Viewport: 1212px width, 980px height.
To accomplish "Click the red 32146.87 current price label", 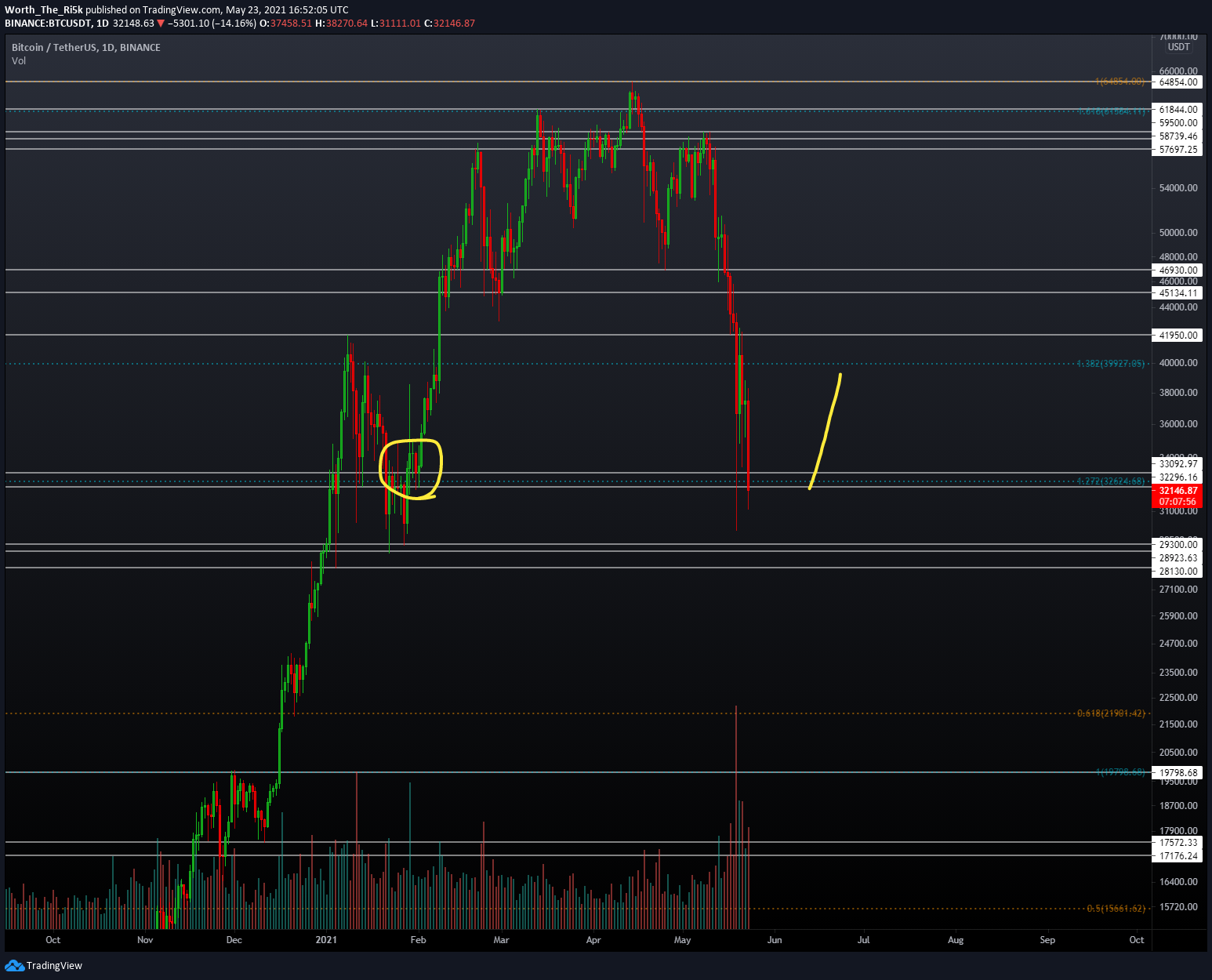I will click(x=1177, y=491).
